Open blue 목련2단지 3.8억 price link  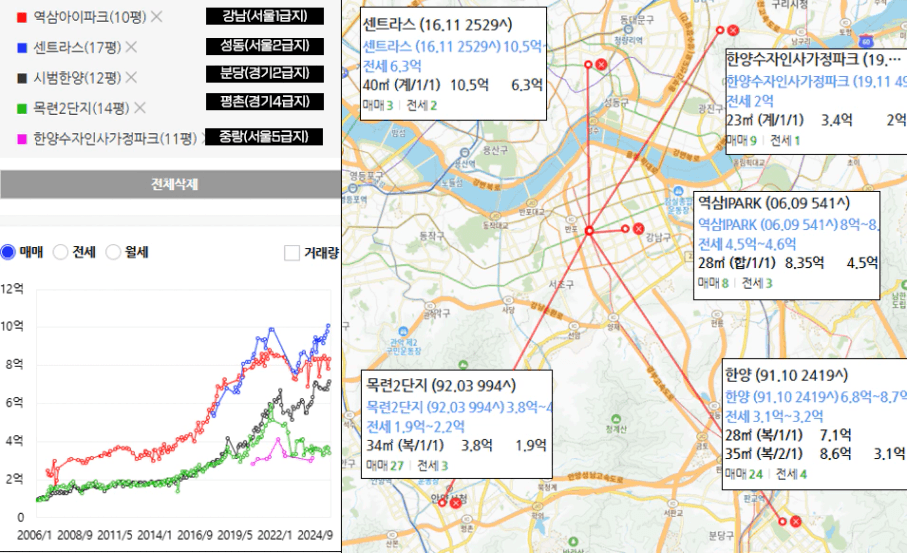(x=459, y=407)
